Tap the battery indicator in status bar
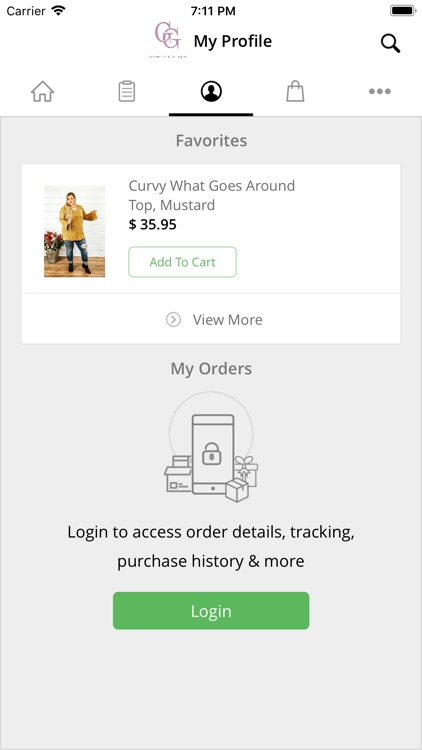This screenshot has width=422, height=750. (x=403, y=11)
